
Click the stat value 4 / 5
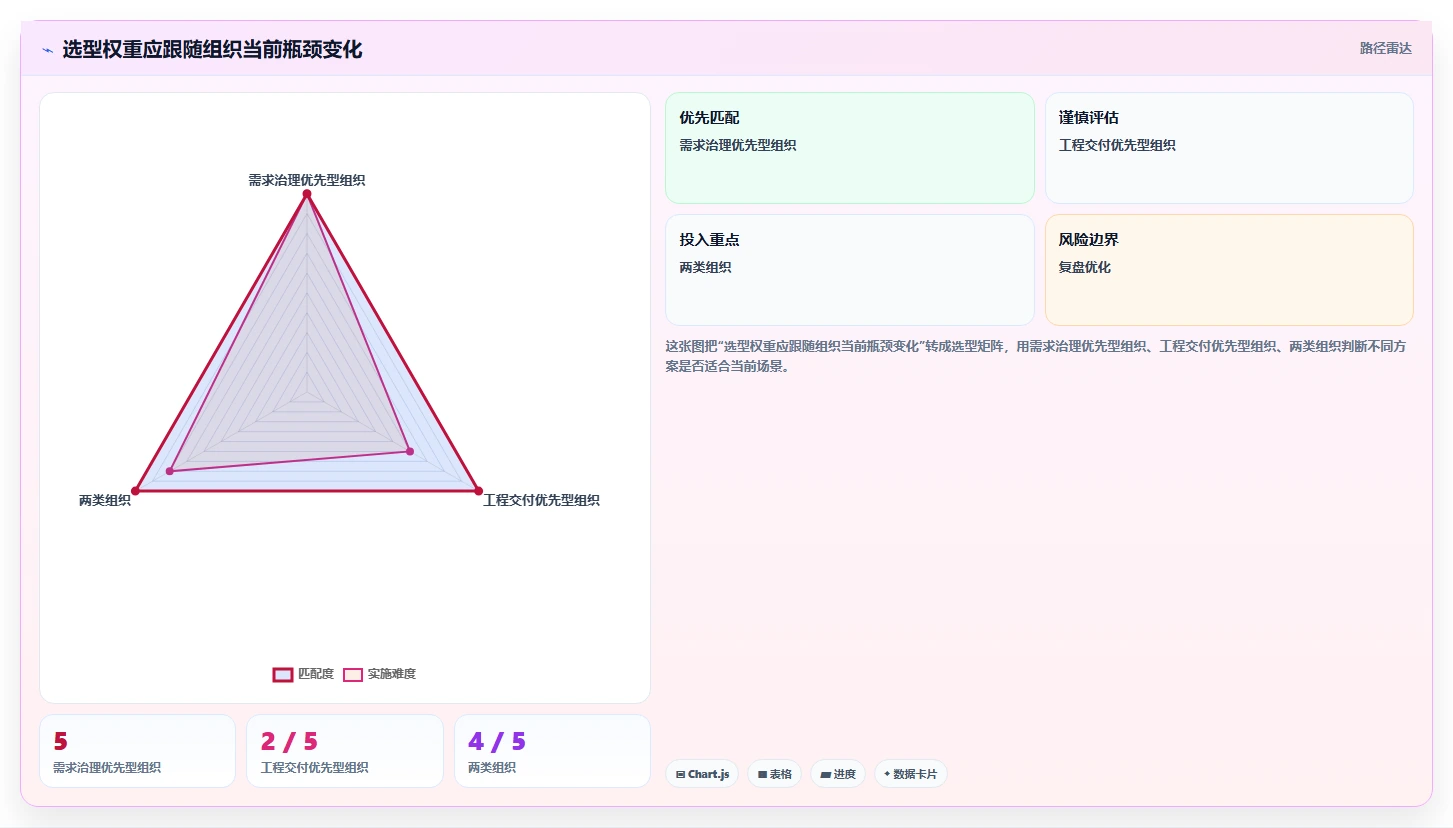coord(497,741)
